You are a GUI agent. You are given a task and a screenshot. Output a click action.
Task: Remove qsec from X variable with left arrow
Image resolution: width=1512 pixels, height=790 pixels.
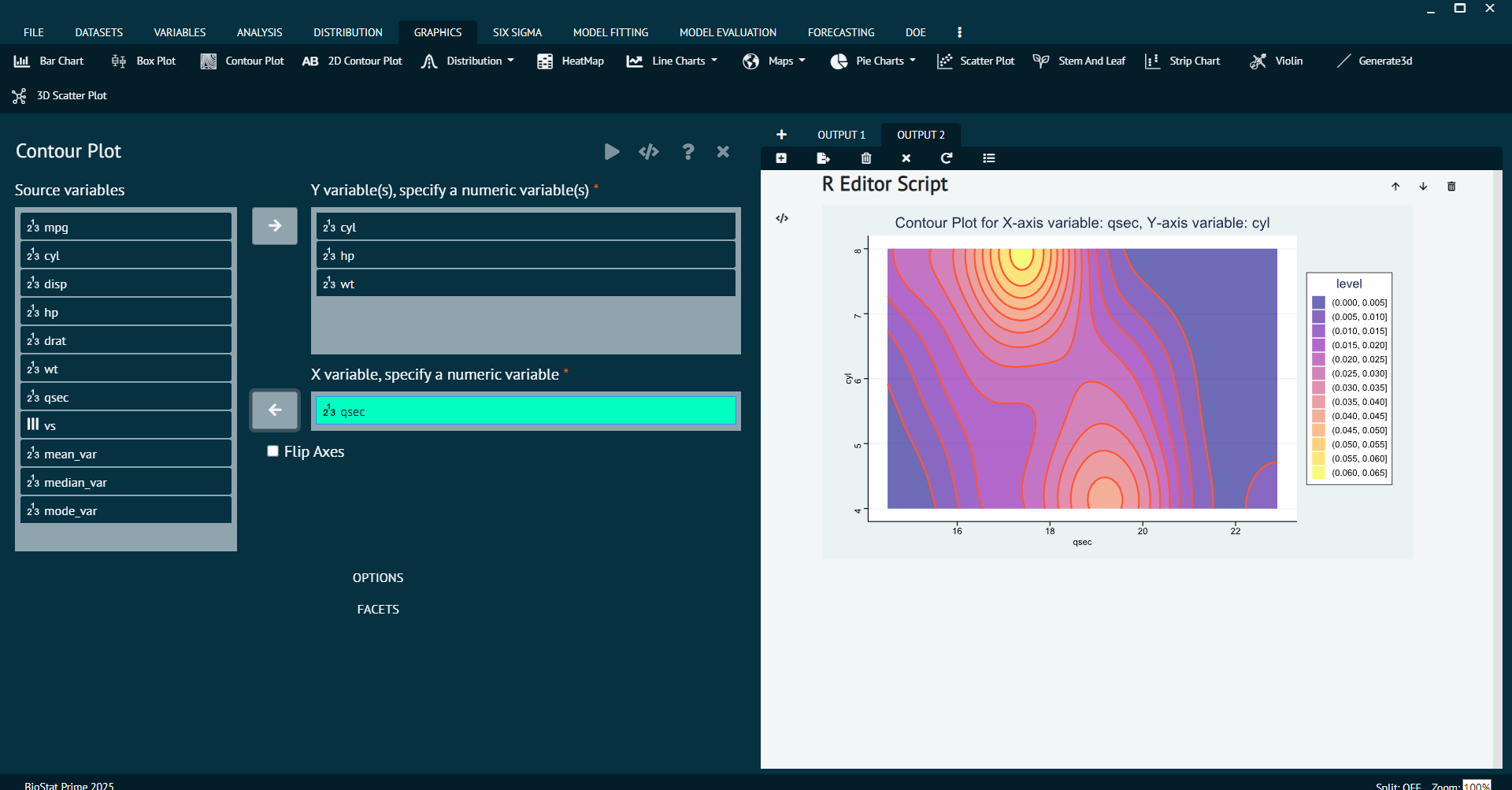[275, 410]
